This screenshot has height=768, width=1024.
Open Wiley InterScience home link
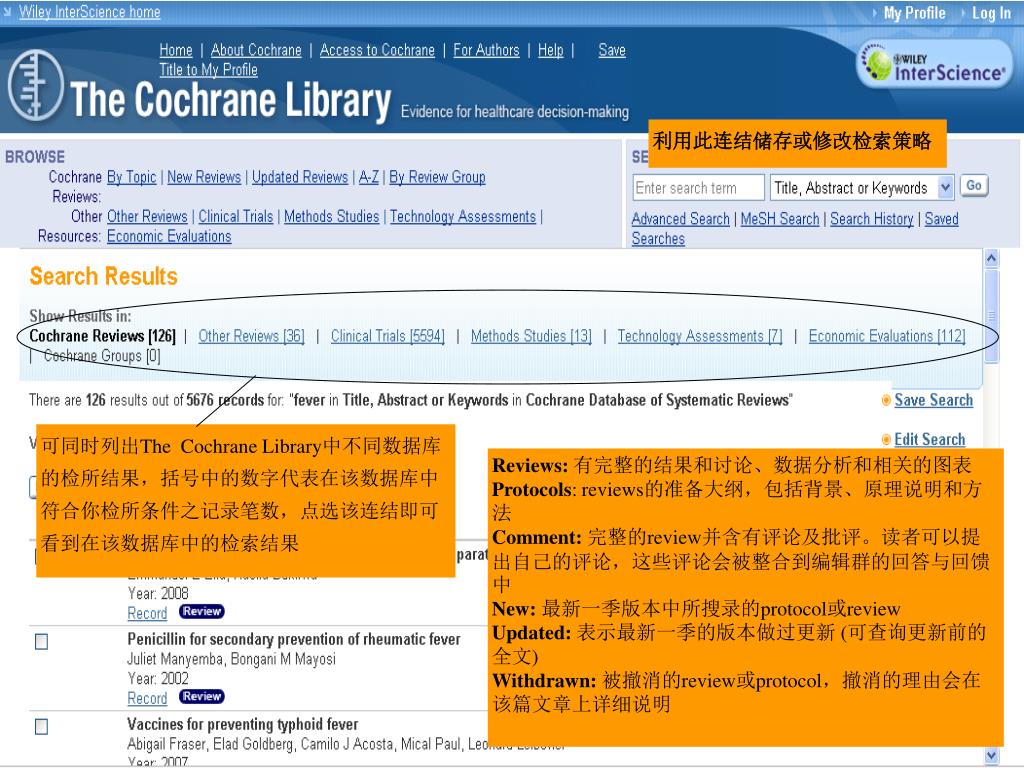(x=89, y=12)
